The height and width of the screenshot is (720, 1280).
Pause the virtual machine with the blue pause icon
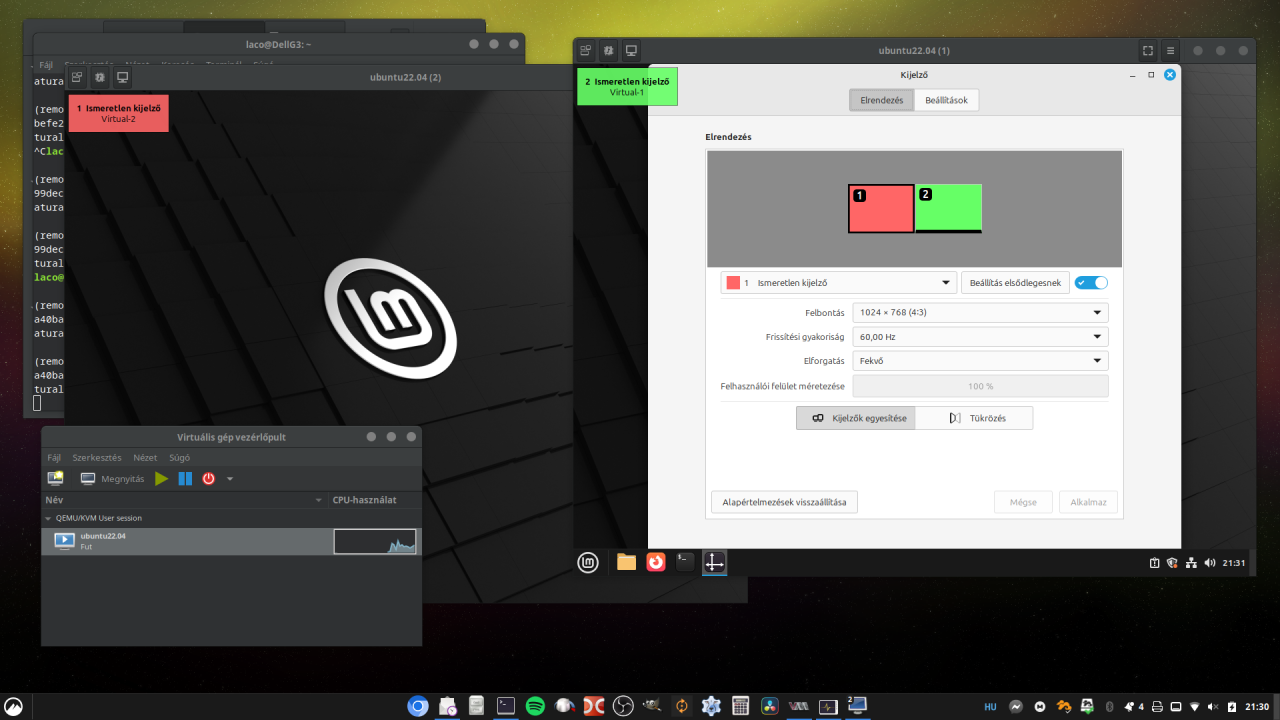(185, 479)
